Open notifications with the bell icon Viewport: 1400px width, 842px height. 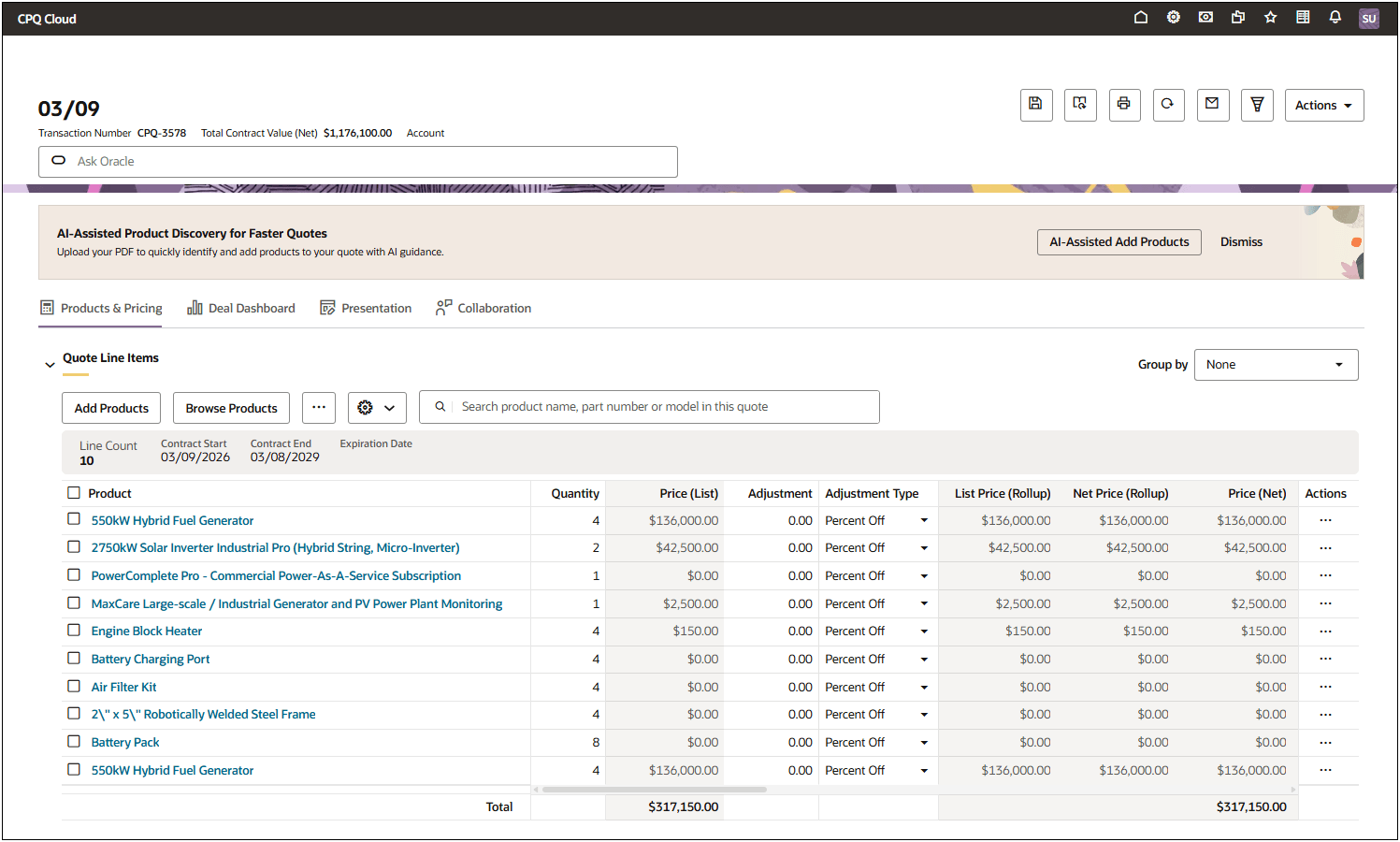[x=1335, y=18]
